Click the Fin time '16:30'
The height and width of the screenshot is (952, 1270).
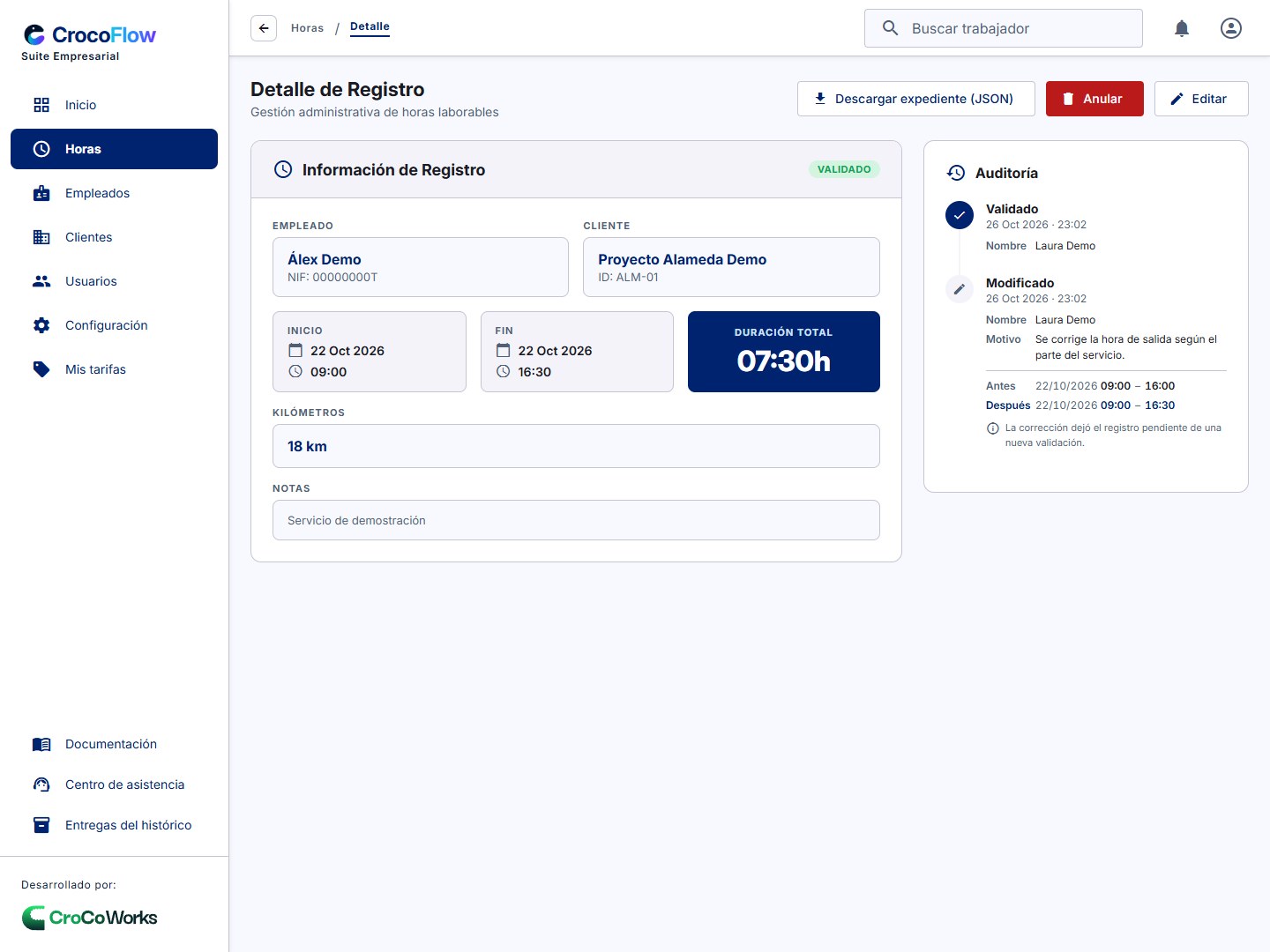(534, 372)
